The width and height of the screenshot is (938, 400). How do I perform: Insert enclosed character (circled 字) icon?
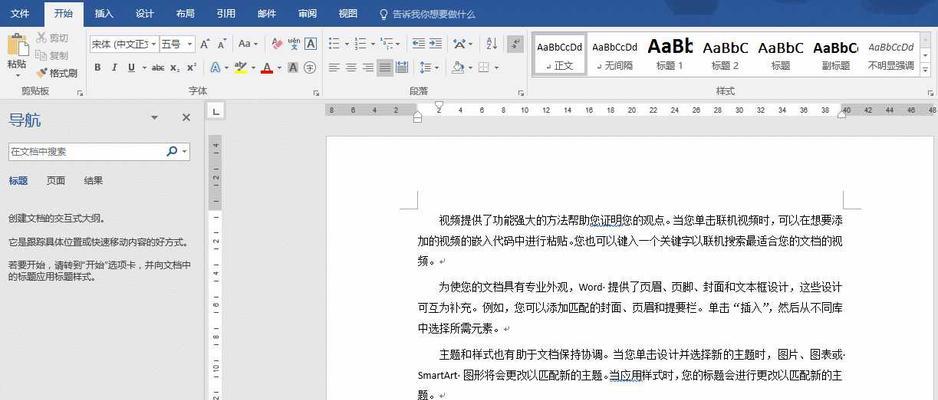pos(309,68)
